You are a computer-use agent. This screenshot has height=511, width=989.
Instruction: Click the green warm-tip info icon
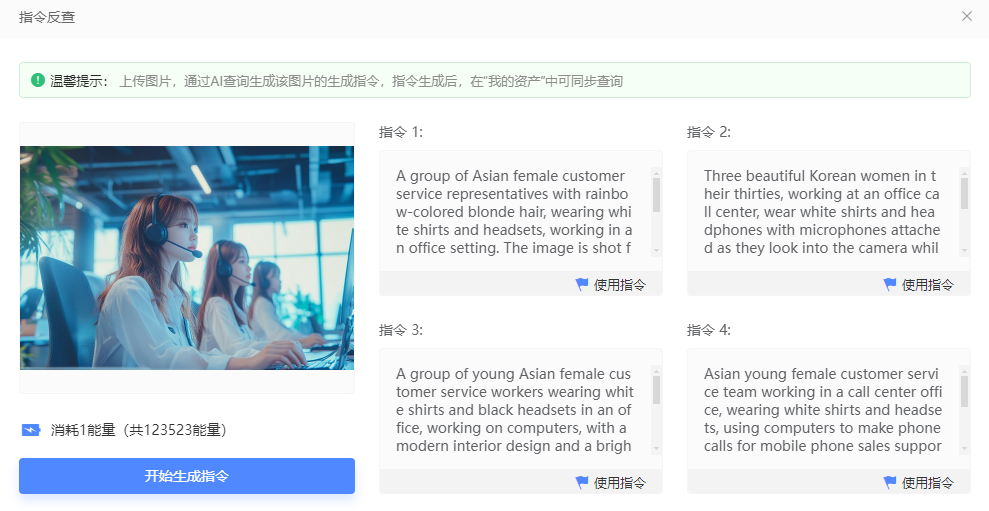(38, 80)
